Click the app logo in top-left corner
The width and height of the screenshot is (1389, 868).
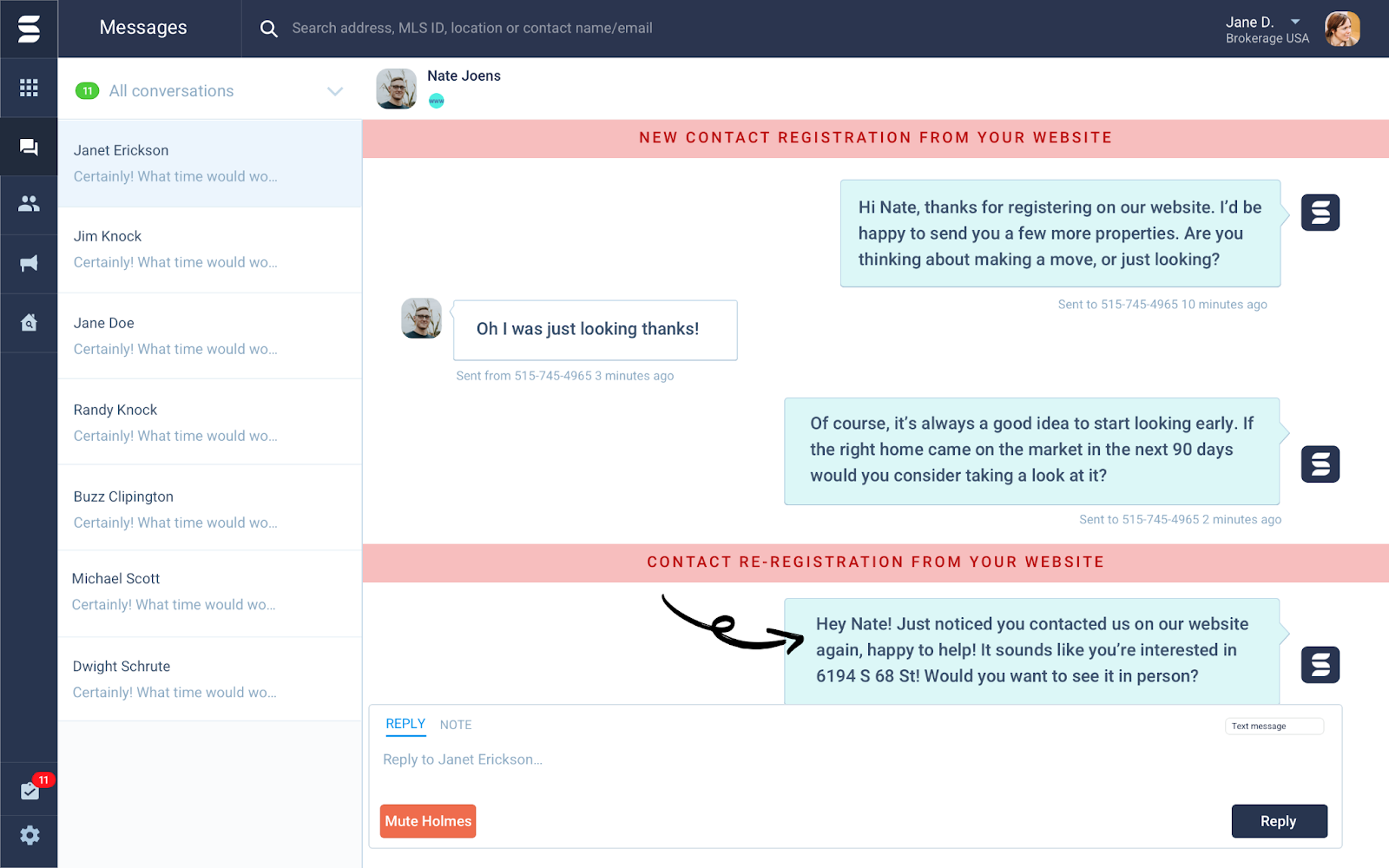coord(29,29)
